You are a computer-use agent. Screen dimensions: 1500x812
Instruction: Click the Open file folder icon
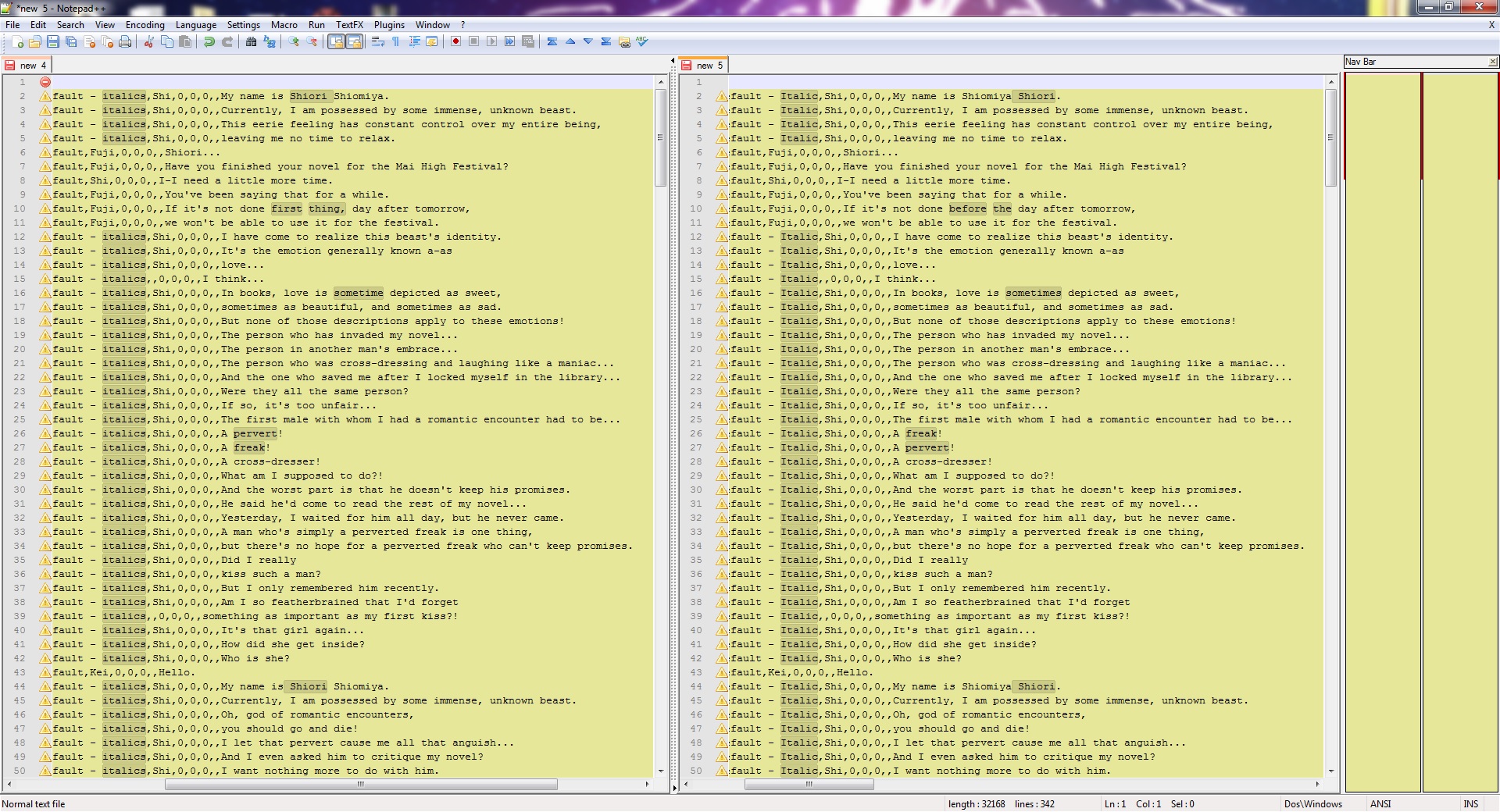(34, 41)
